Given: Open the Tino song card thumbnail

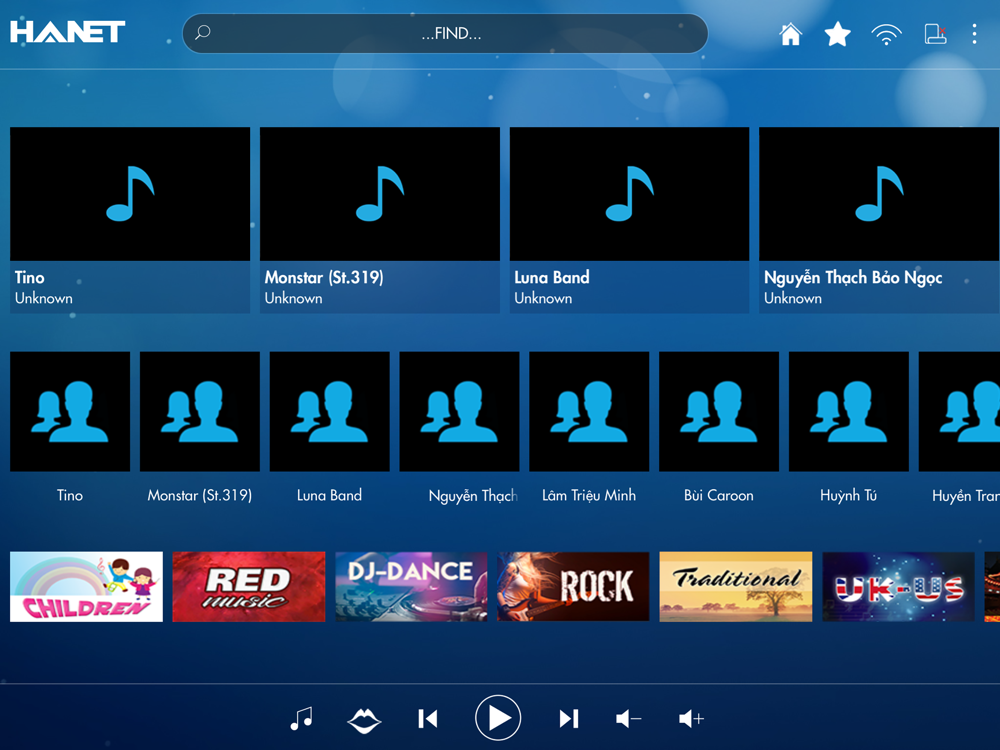Looking at the screenshot, I should (x=130, y=194).
